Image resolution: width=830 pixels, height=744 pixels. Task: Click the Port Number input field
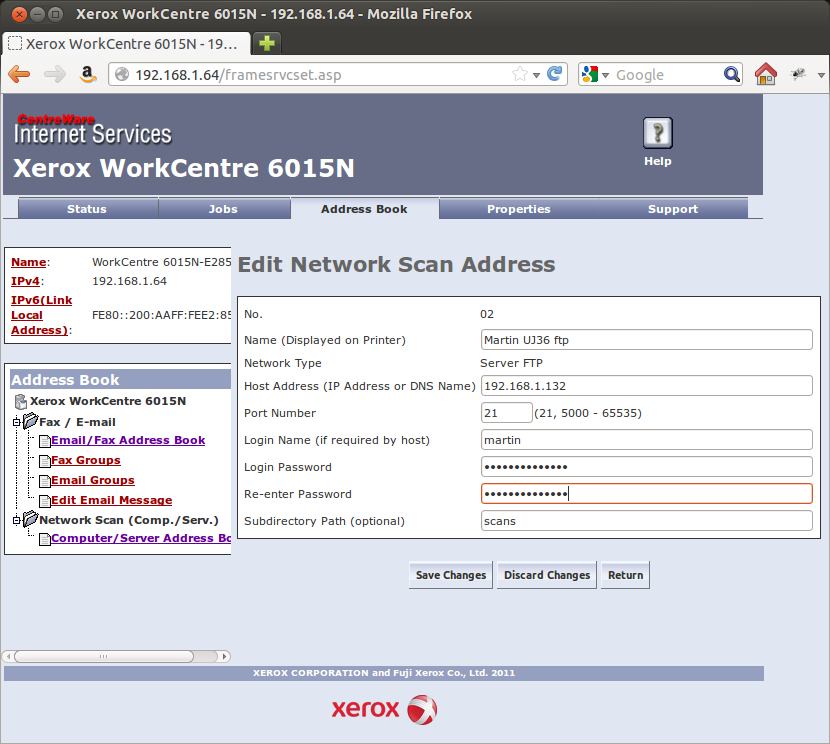tap(506, 413)
